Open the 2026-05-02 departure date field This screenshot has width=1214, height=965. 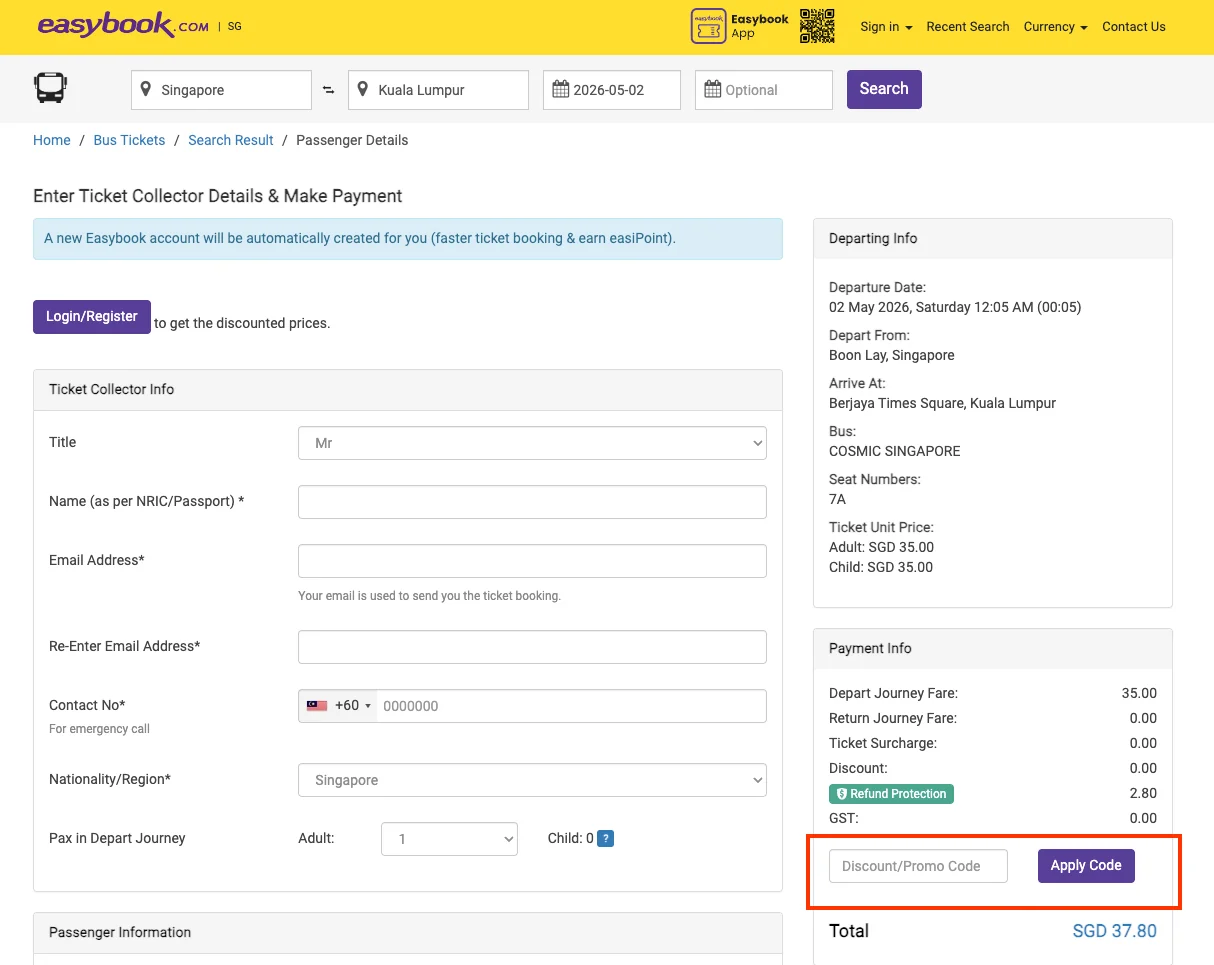tap(612, 90)
